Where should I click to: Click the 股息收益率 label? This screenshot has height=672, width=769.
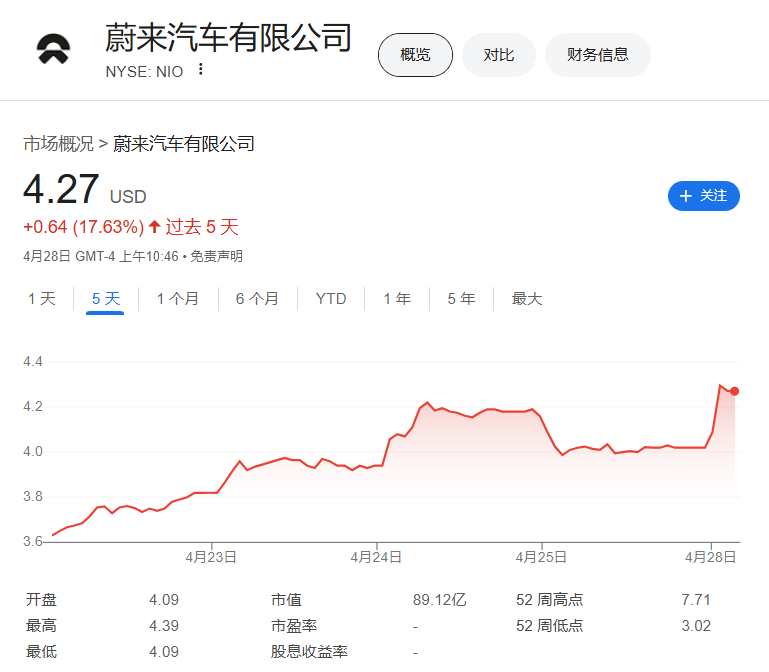[x=309, y=651]
